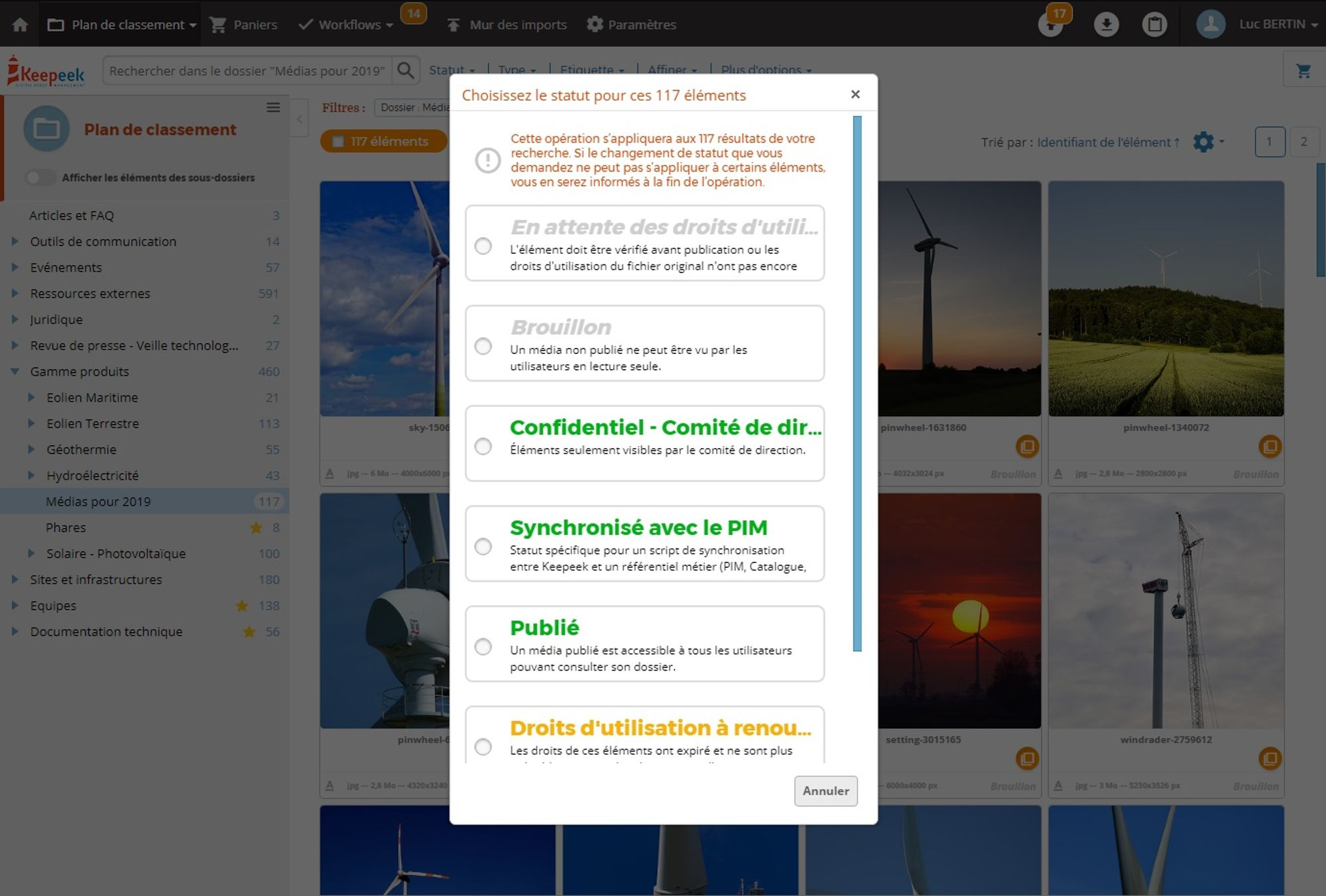Open the notification bell with badge 17
The width and height of the screenshot is (1326, 896).
pyautogui.click(x=1050, y=25)
